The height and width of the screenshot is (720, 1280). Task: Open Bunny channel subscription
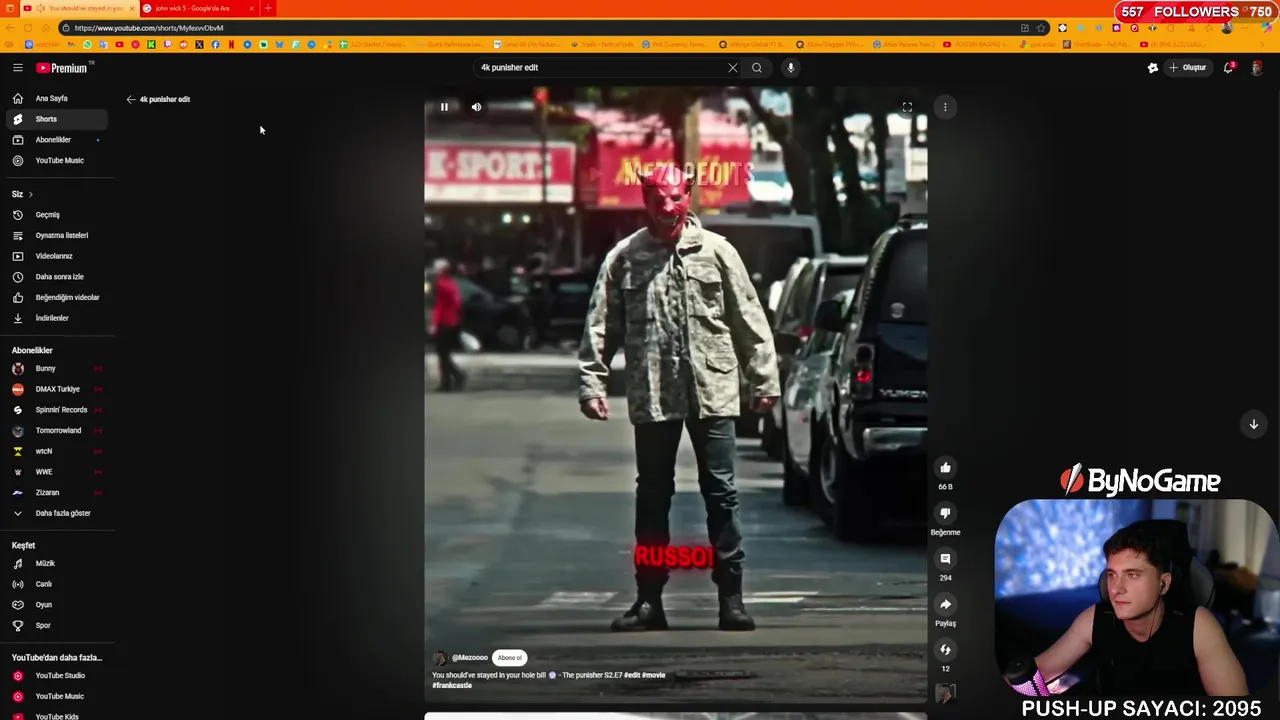[x=57, y=368]
